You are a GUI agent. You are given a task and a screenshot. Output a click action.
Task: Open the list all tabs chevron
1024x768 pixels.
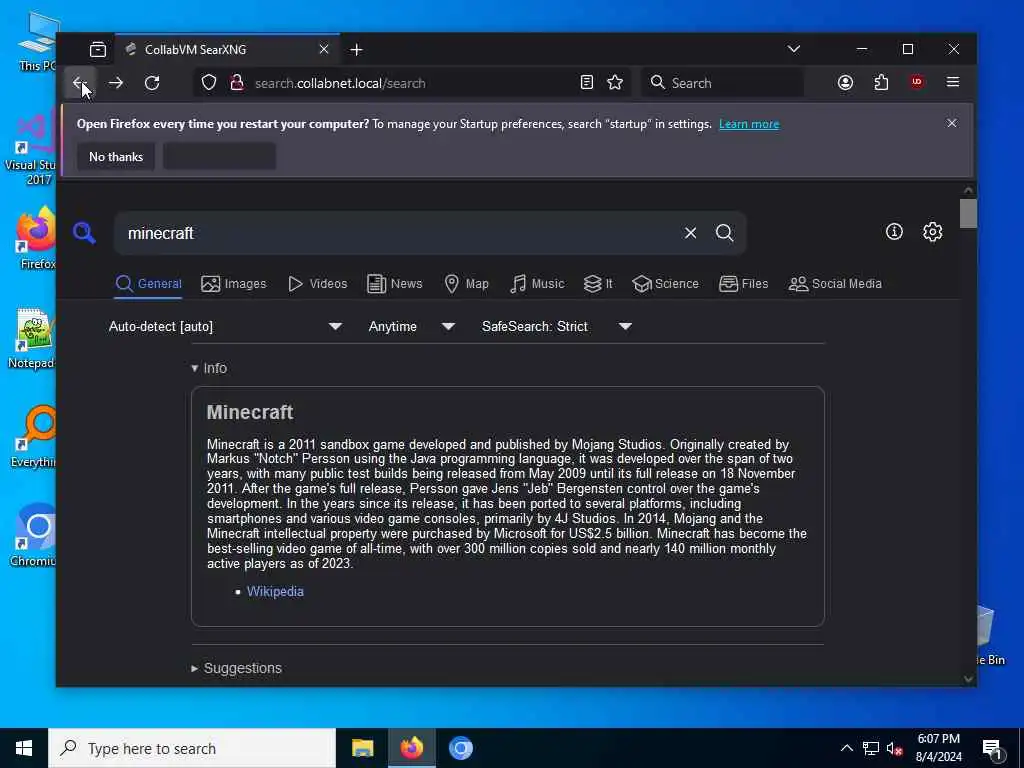pos(793,49)
